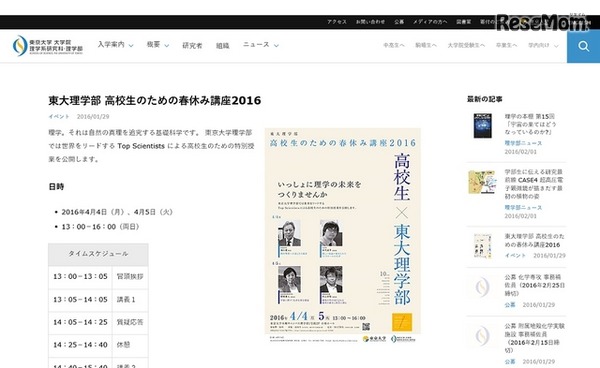The image size is (600, 368).
Task: Open the 公募 化学専攻 事務補佐員 article
Action: pyautogui.click(x=535, y=285)
